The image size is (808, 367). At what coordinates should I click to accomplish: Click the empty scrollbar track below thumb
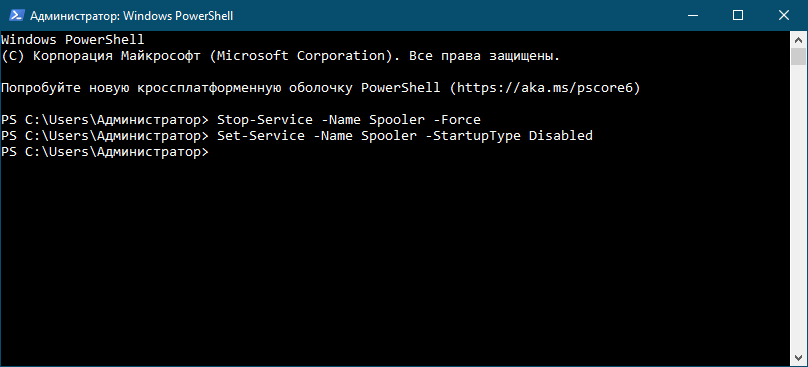click(x=799, y=208)
